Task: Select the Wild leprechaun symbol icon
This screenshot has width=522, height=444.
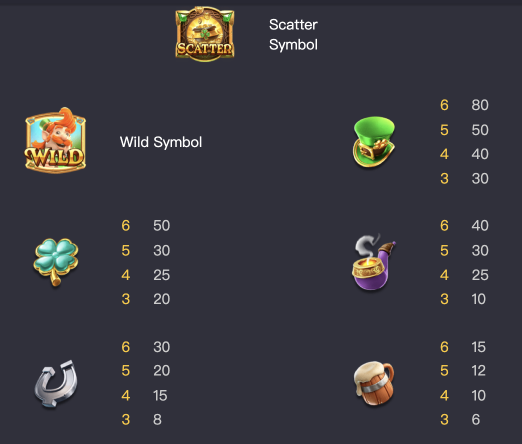Action: click(x=56, y=140)
